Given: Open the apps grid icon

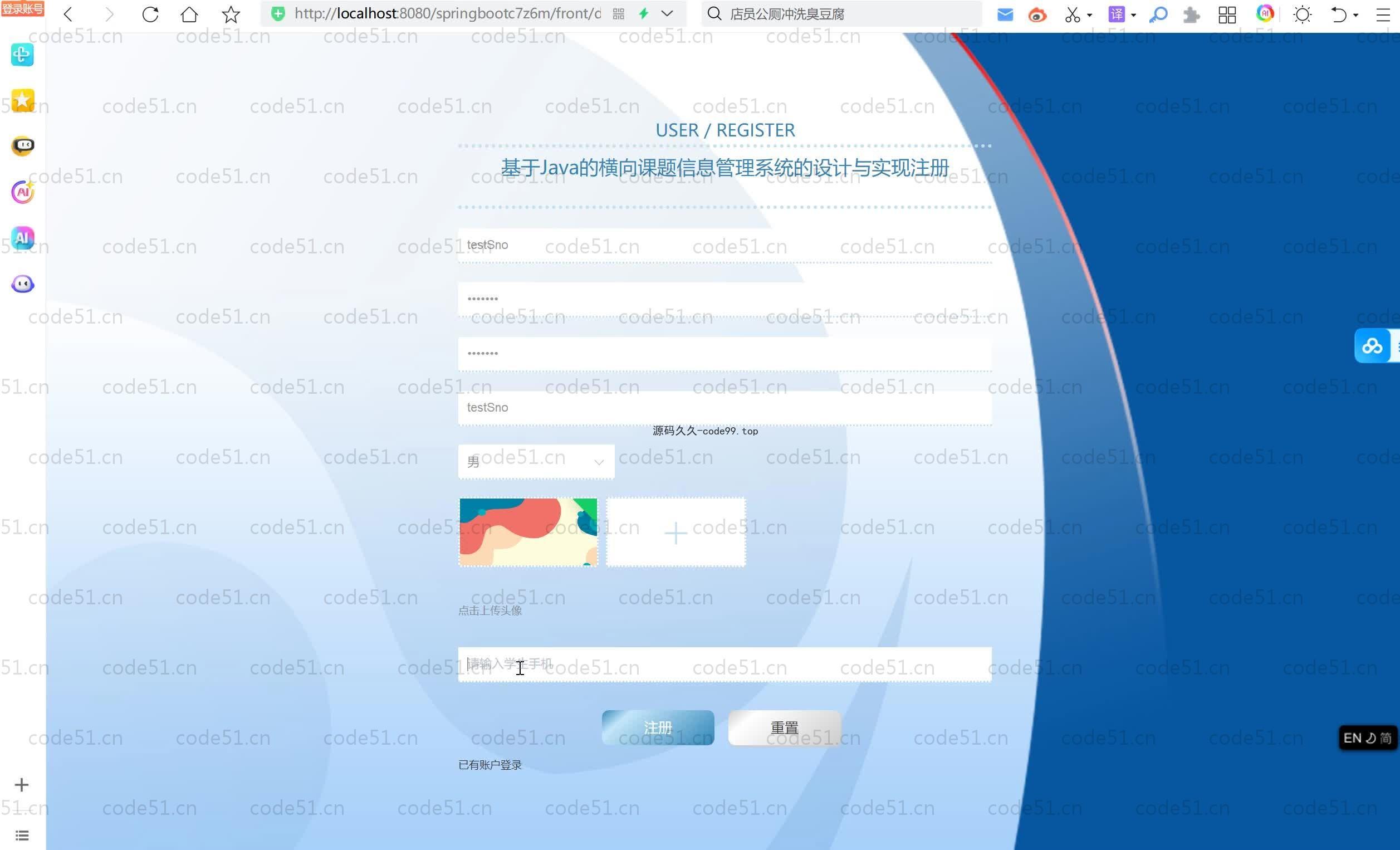Looking at the screenshot, I should pos(1227,14).
